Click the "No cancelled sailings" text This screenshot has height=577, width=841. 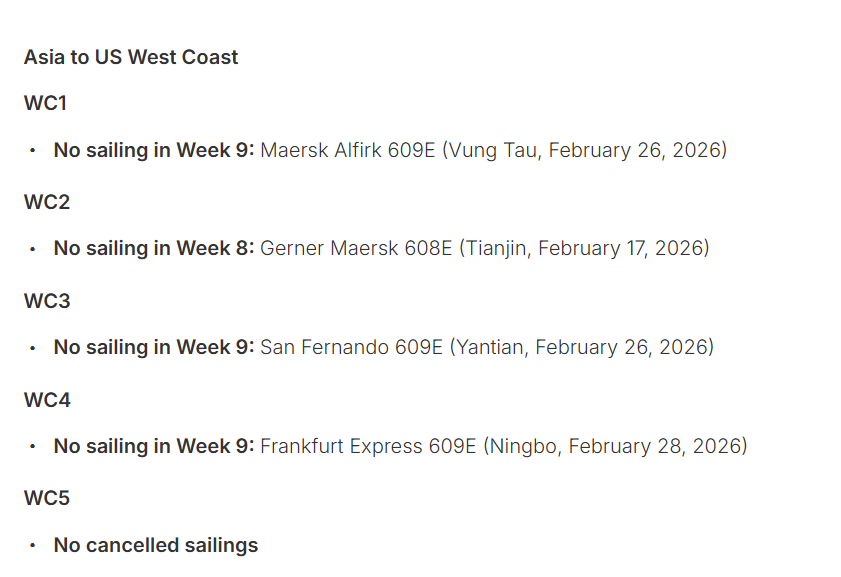tap(156, 545)
